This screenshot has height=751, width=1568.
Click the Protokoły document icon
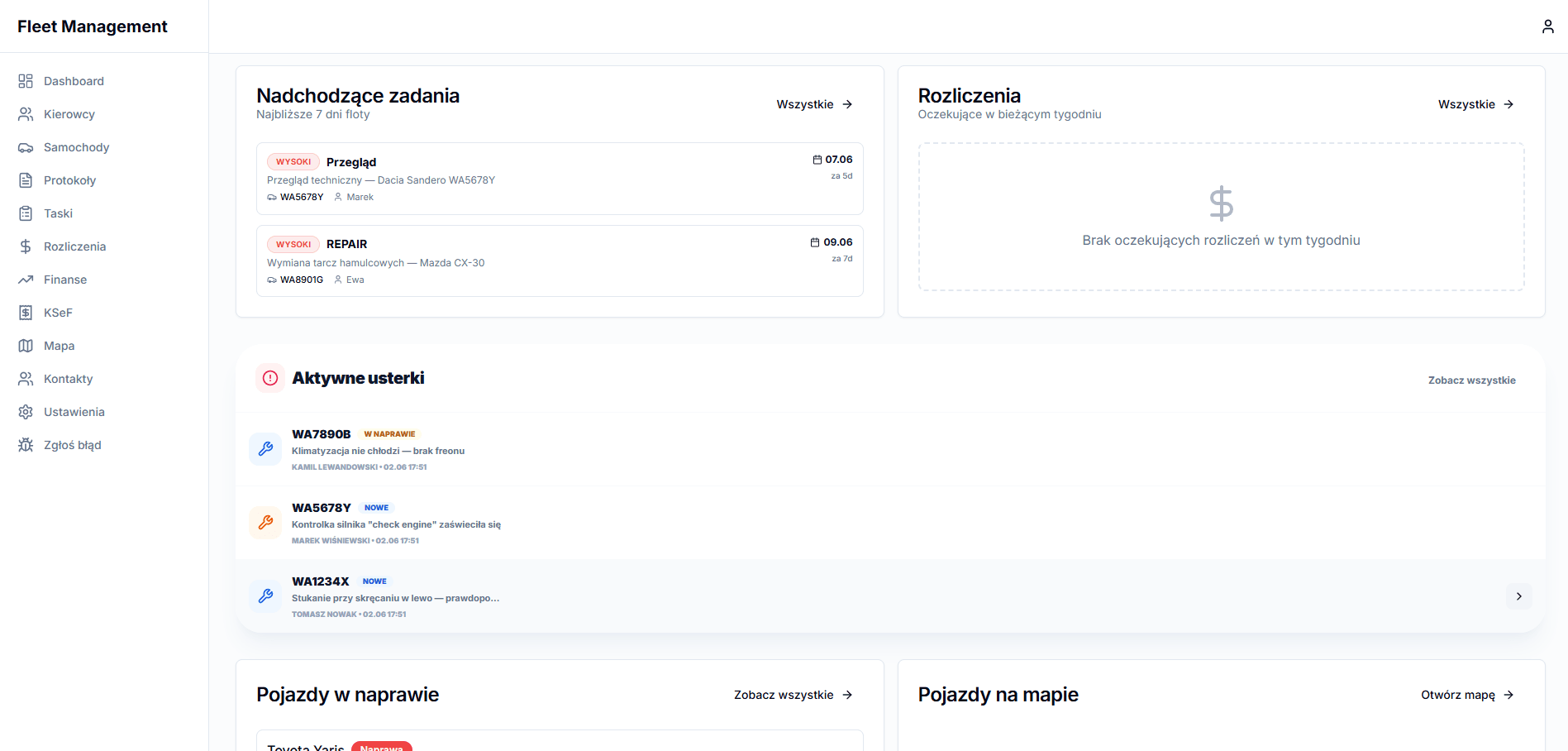click(x=26, y=180)
